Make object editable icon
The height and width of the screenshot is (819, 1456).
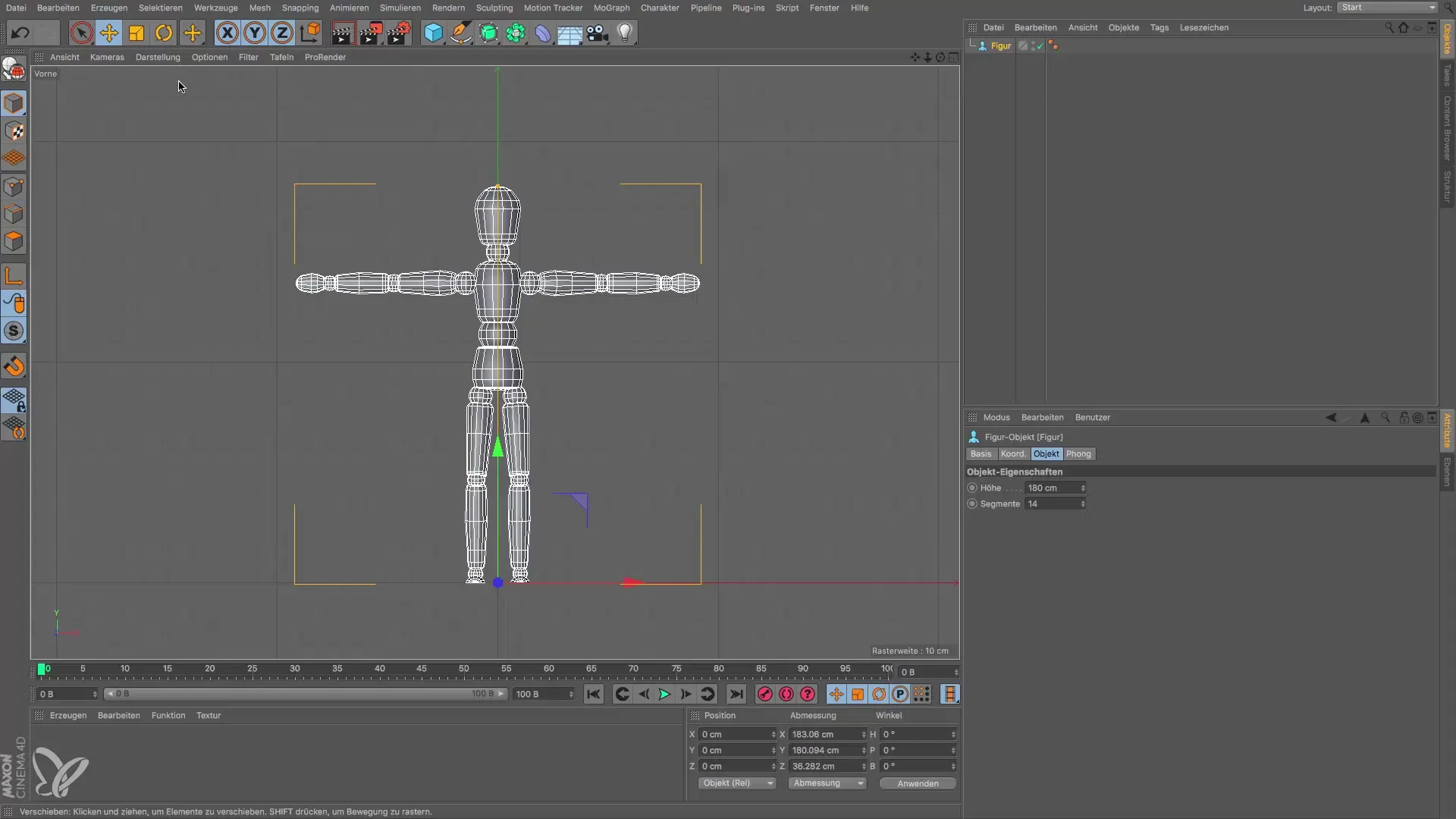[14, 70]
